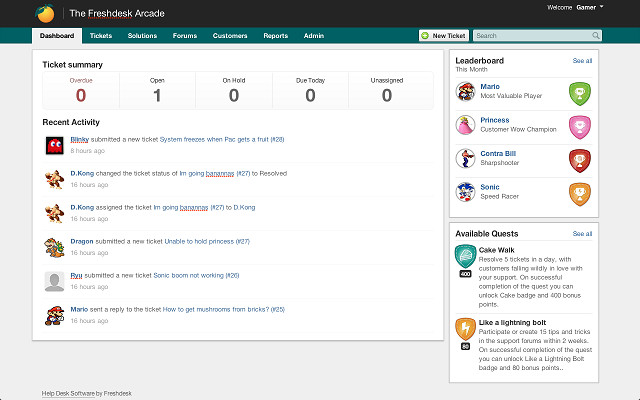Open the Sonic name link in Leaderboard
The height and width of the screenshot is (400, 640).
tap(490, 187)
